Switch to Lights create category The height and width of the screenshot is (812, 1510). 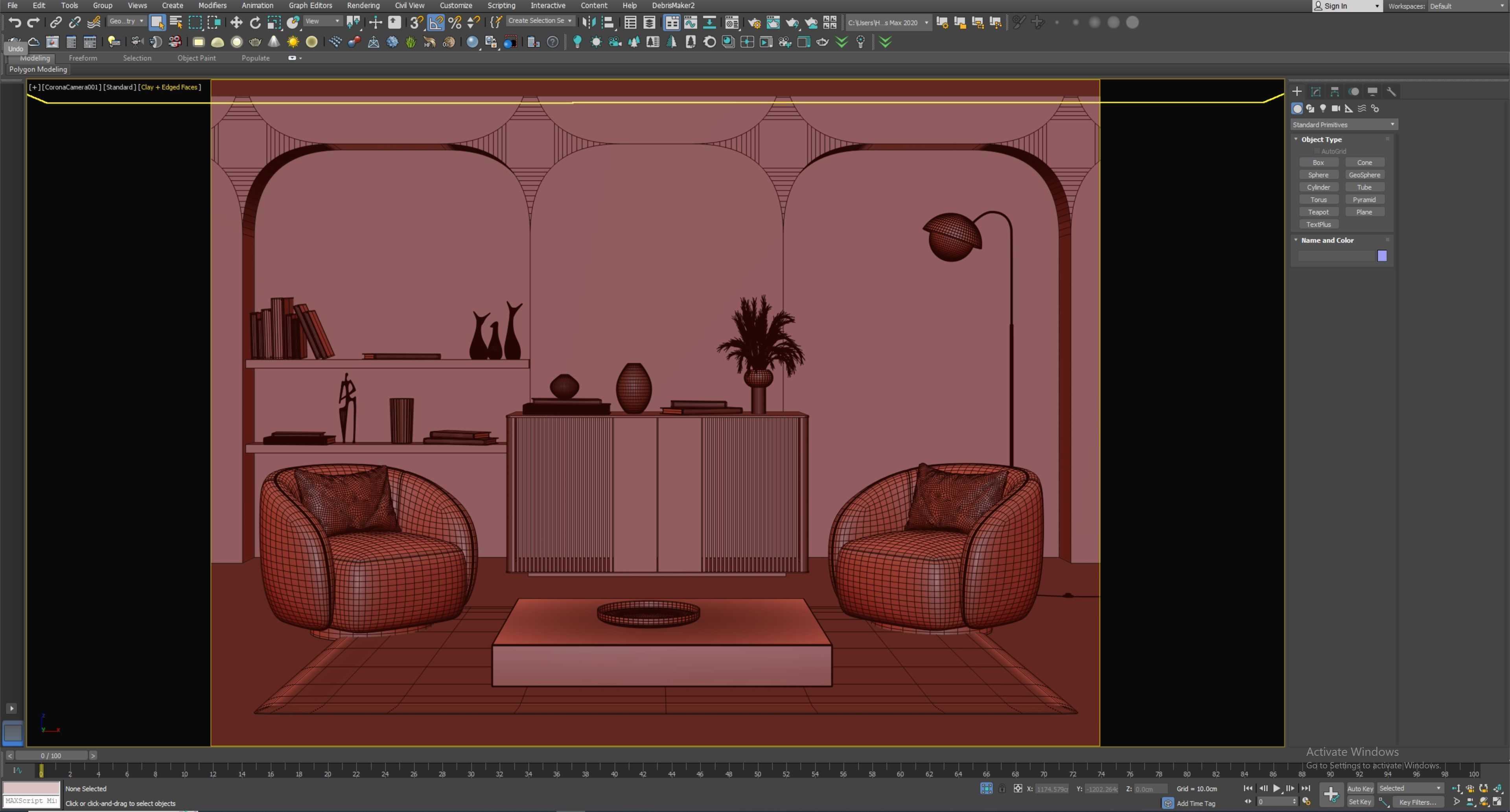1323,108
